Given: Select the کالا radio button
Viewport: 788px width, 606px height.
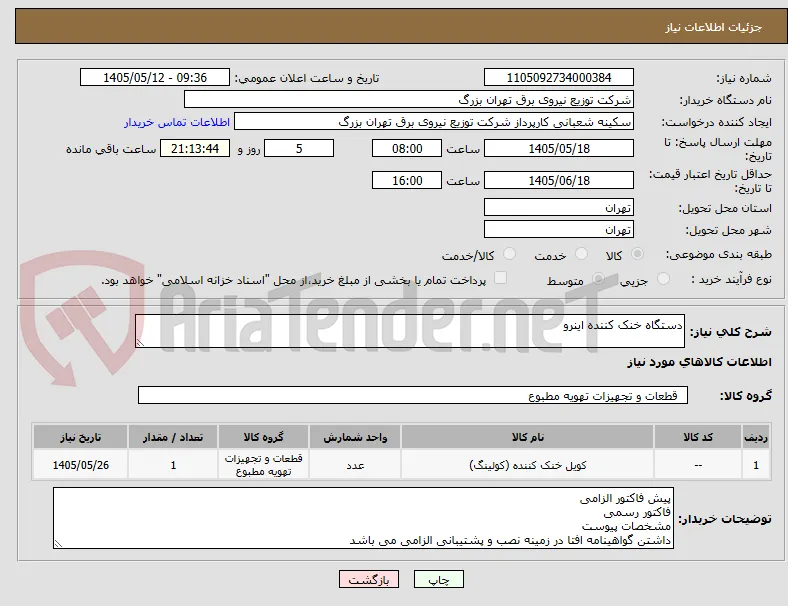Looking at the screenshot, I should point(637,254).
